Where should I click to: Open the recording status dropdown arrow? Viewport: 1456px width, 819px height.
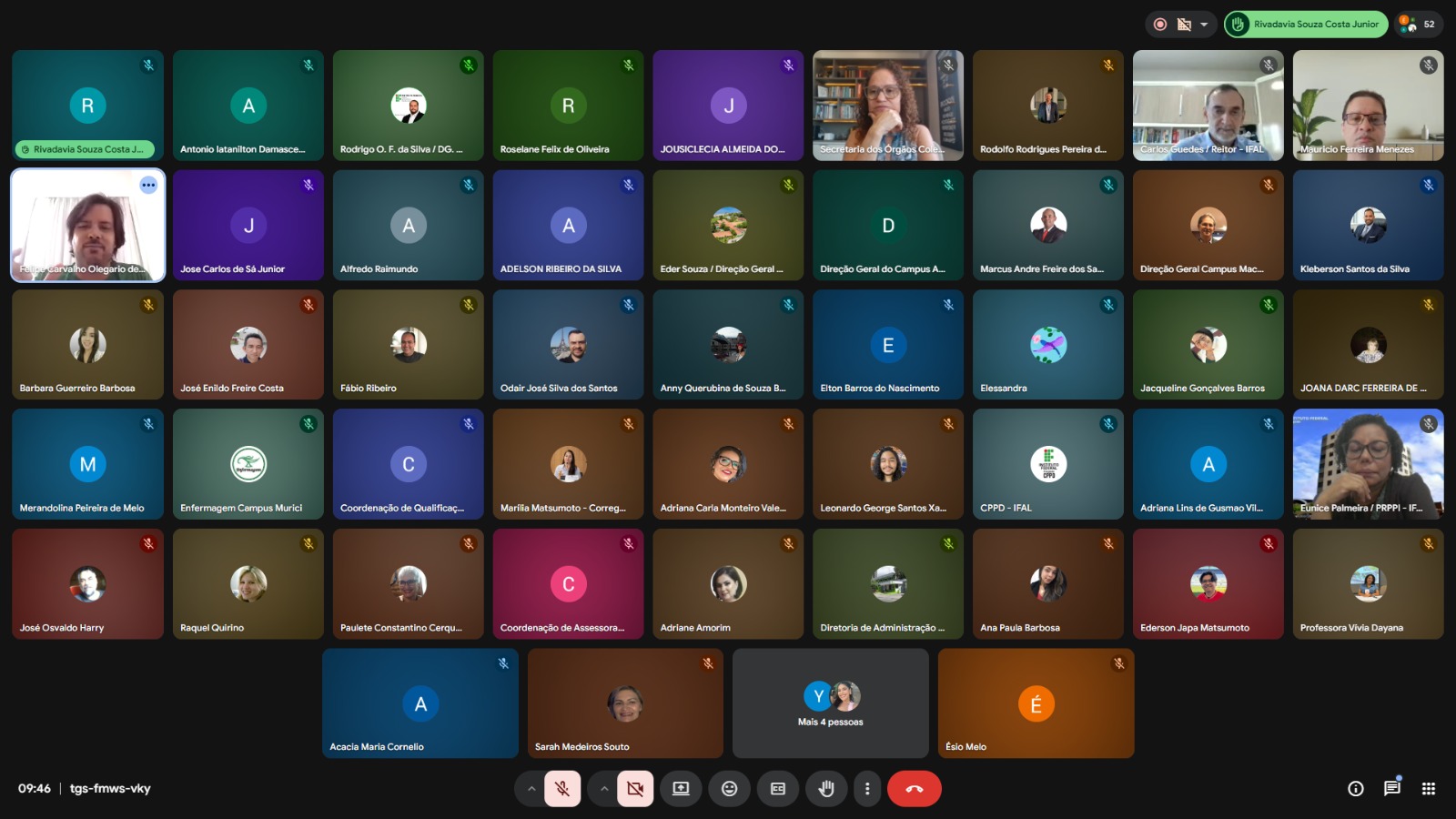[x=1204, y=25]
